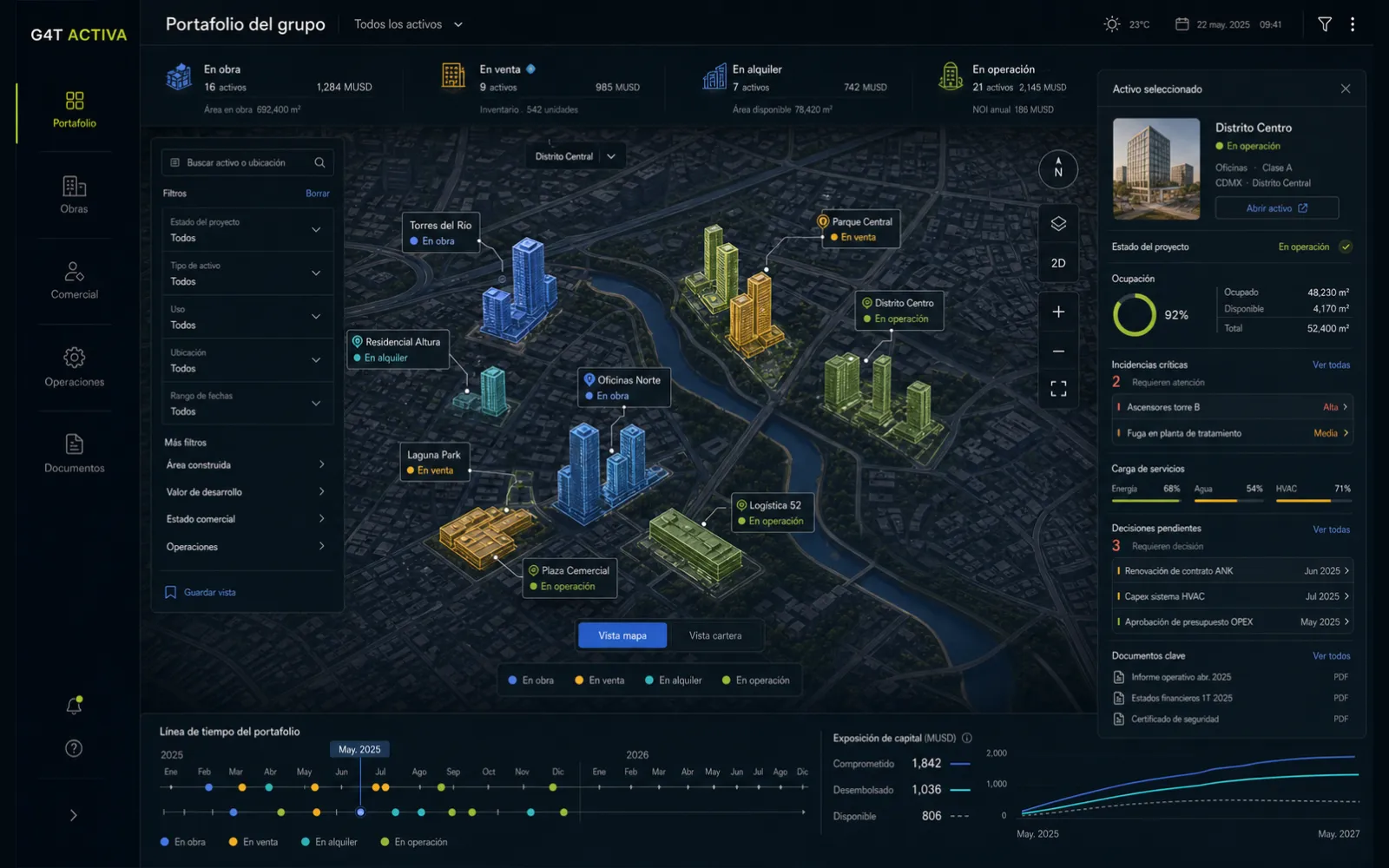
Task: Open Renovación de contrato ANK decision
Action: click(x=1231, y=571)
